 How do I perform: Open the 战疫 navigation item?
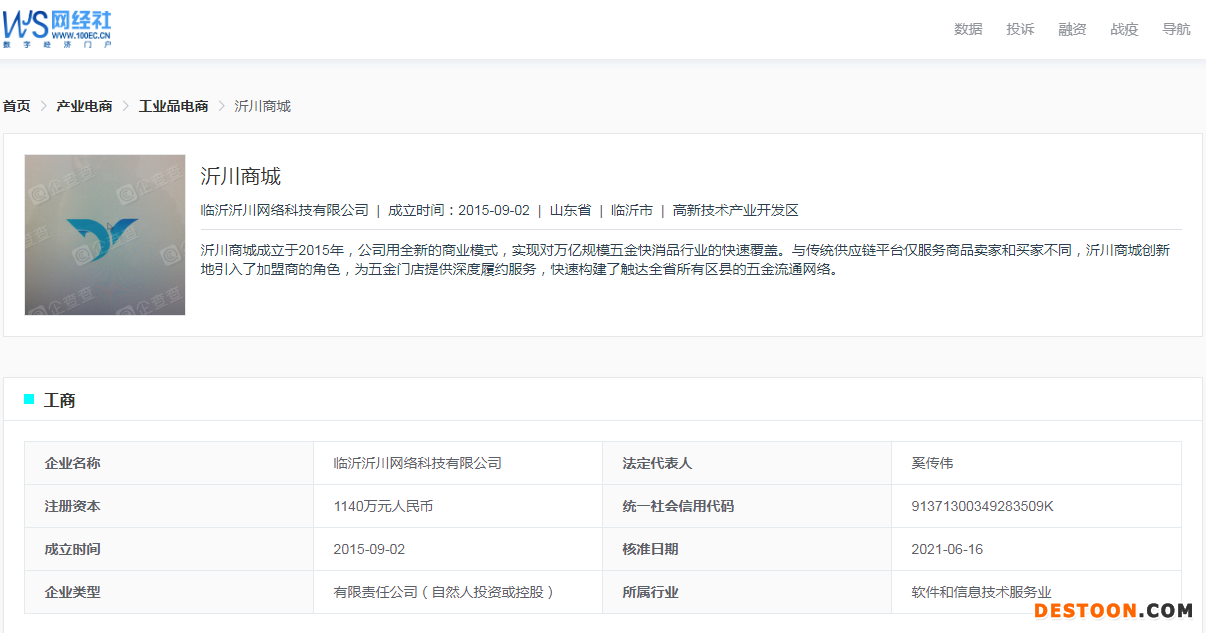[1124, 29]
